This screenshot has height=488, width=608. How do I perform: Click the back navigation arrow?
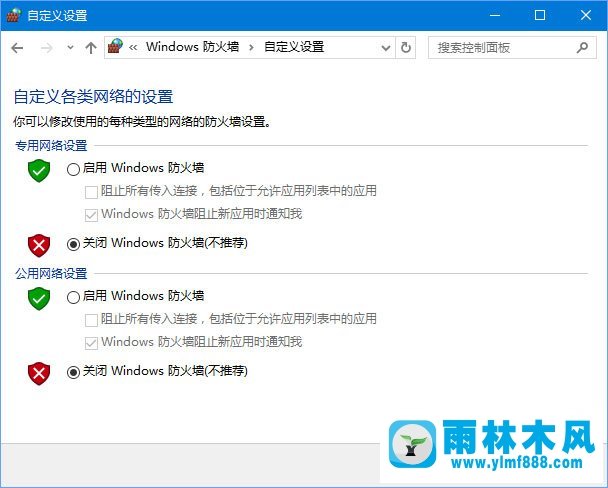tap(17, 47)
